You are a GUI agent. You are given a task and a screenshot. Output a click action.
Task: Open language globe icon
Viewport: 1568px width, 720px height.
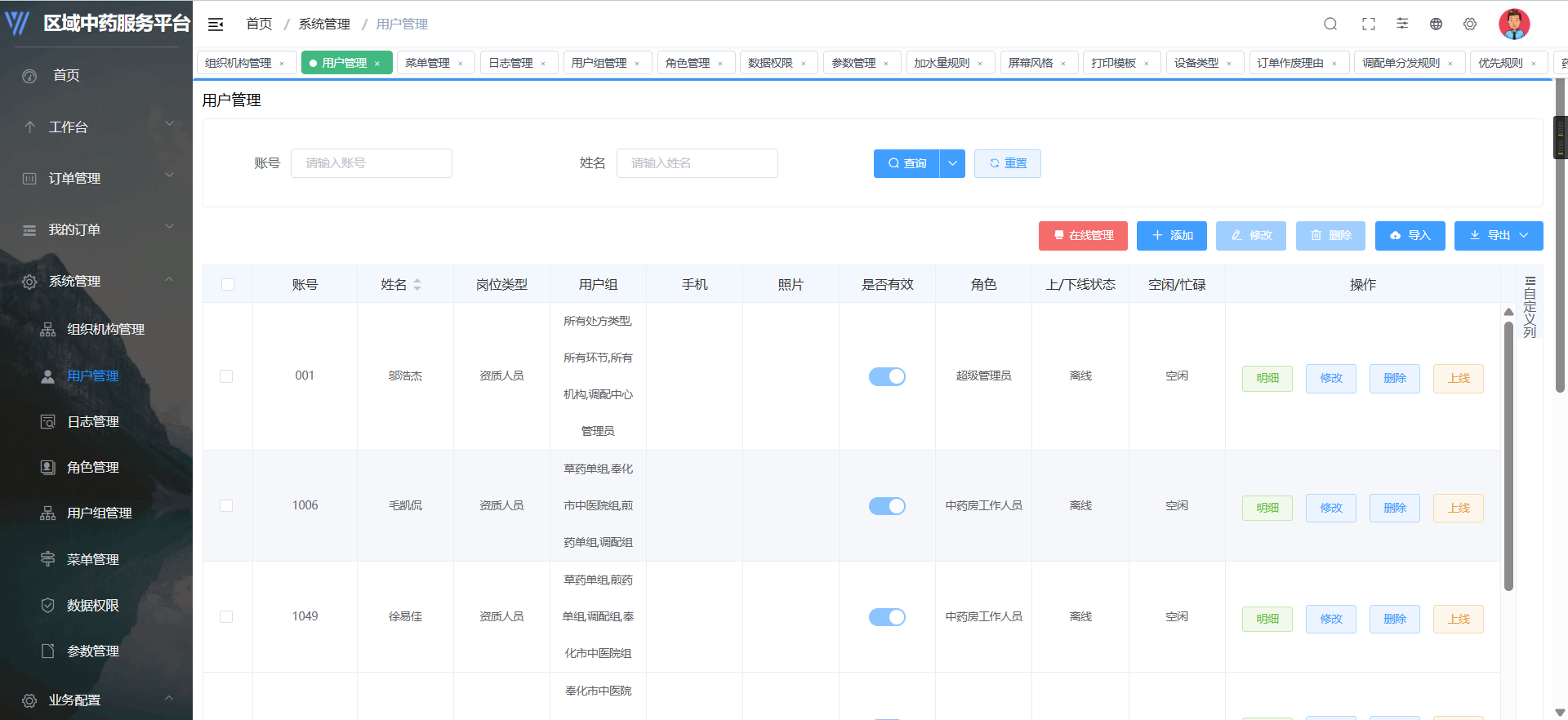[1436, 24]
